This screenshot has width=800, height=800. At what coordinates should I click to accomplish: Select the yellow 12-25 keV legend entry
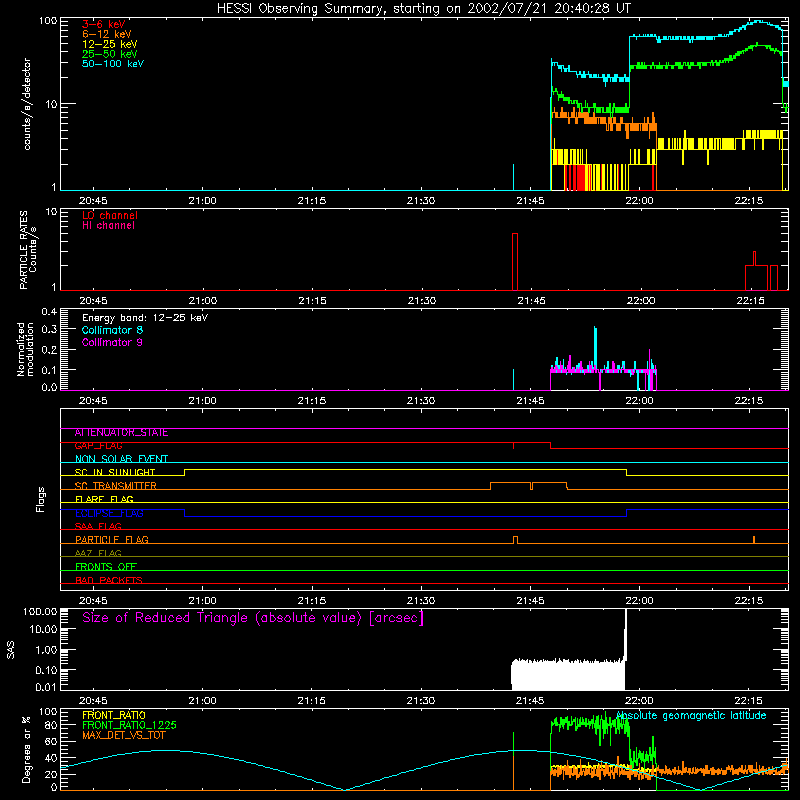[110, 44]
